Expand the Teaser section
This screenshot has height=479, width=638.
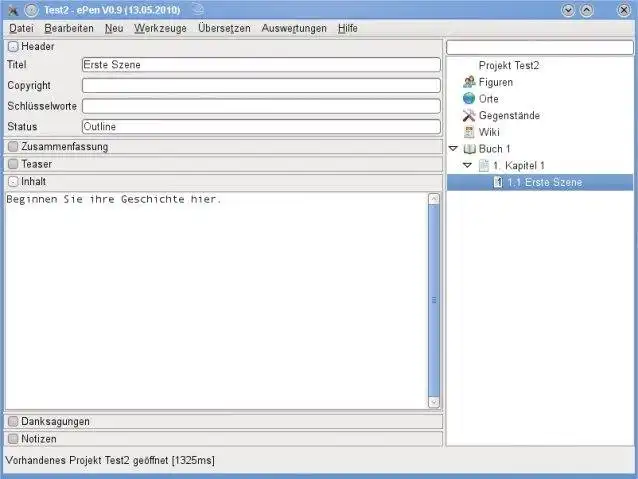[13, 164]
